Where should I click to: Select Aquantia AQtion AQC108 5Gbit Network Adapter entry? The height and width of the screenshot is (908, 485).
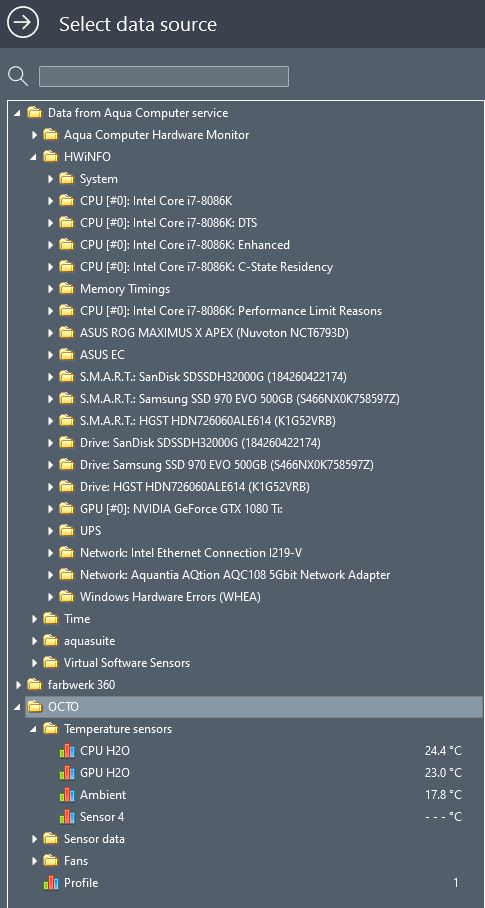point(235,575)
